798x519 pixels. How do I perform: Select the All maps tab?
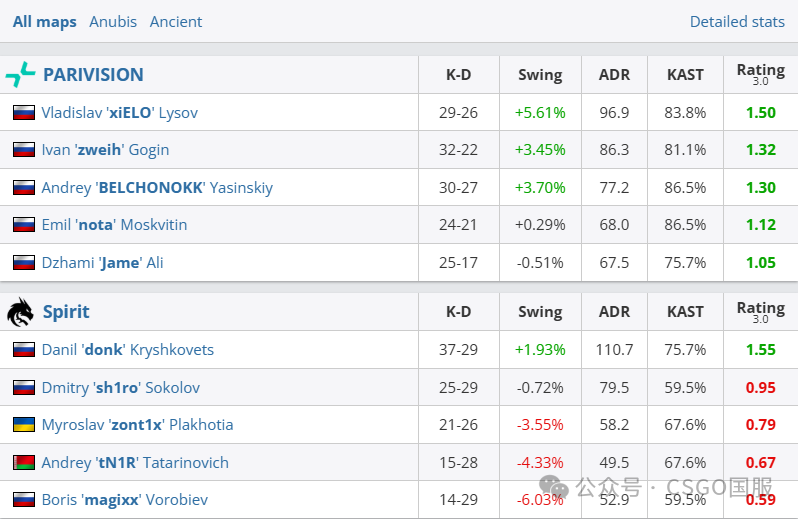tap(44, 21)
